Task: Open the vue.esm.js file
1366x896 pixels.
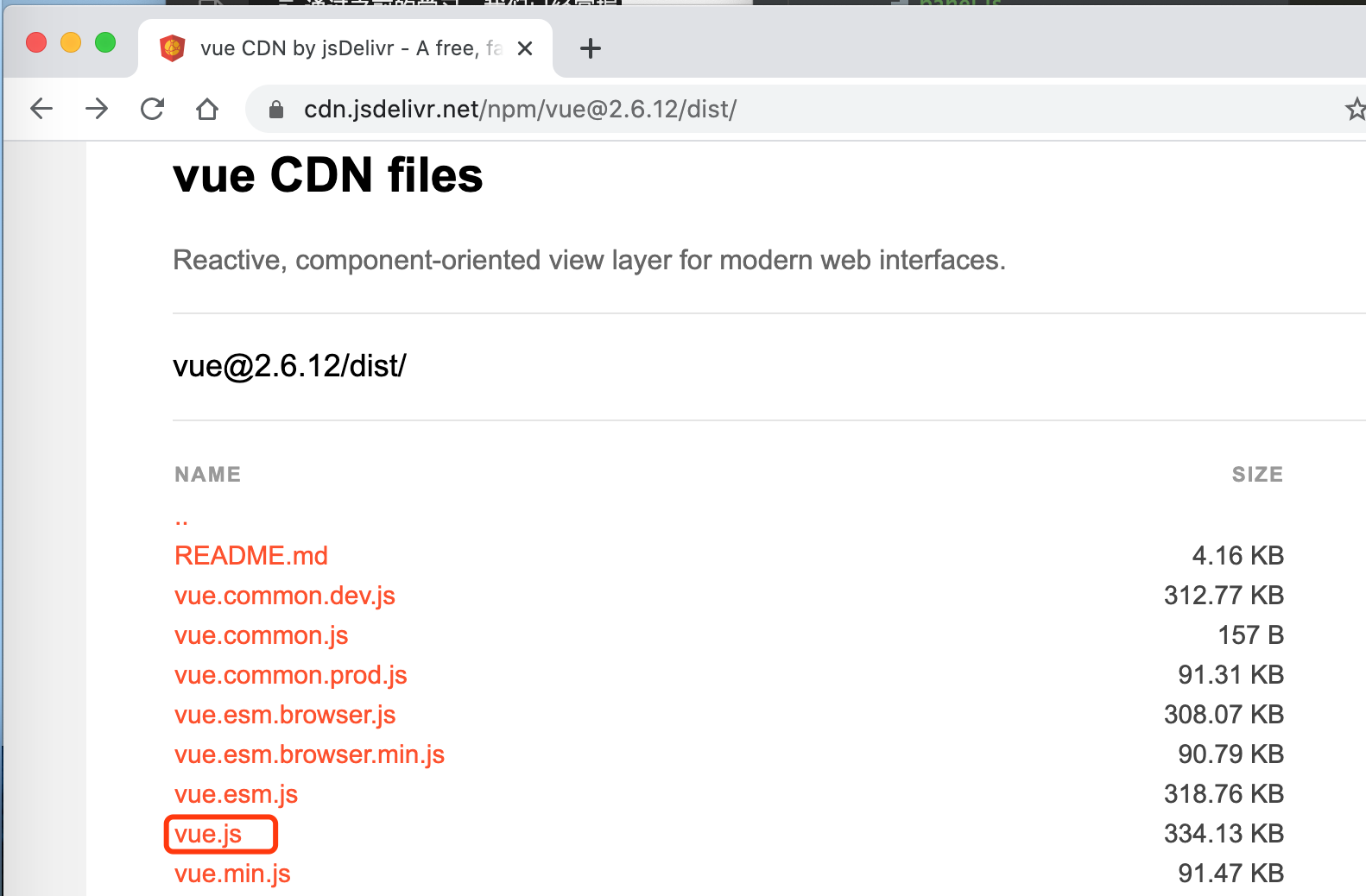Action: pyautogui.click(x=237, y=794)
